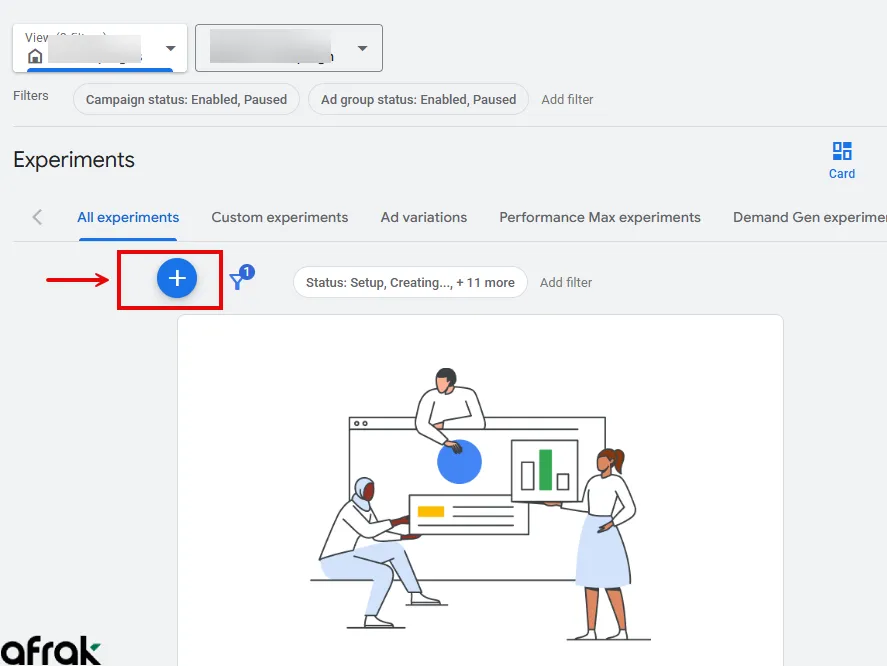
Task: Go to Performance Max experiments tab
Action: [x=600, y=217]
